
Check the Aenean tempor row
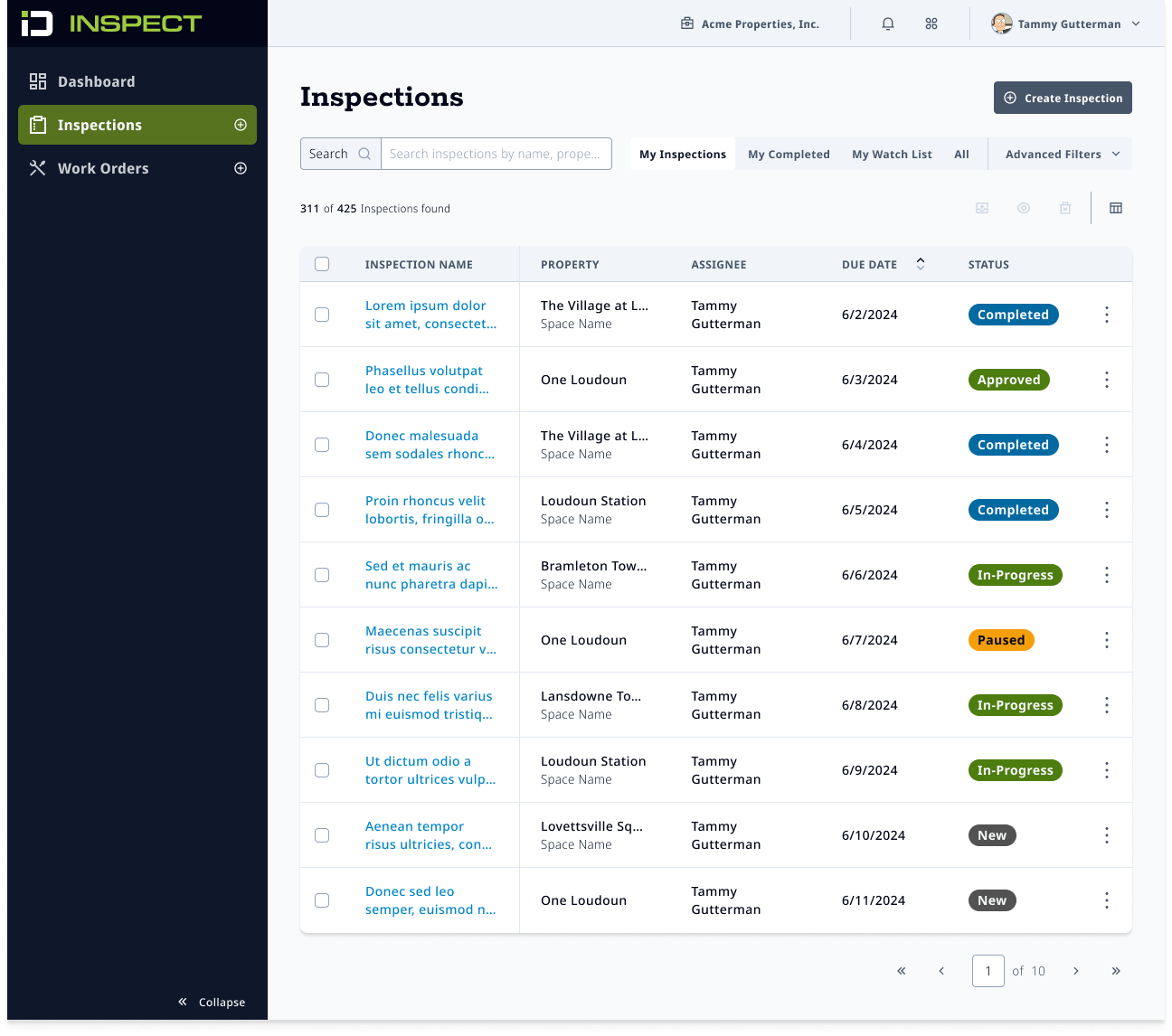click(322, 835)
